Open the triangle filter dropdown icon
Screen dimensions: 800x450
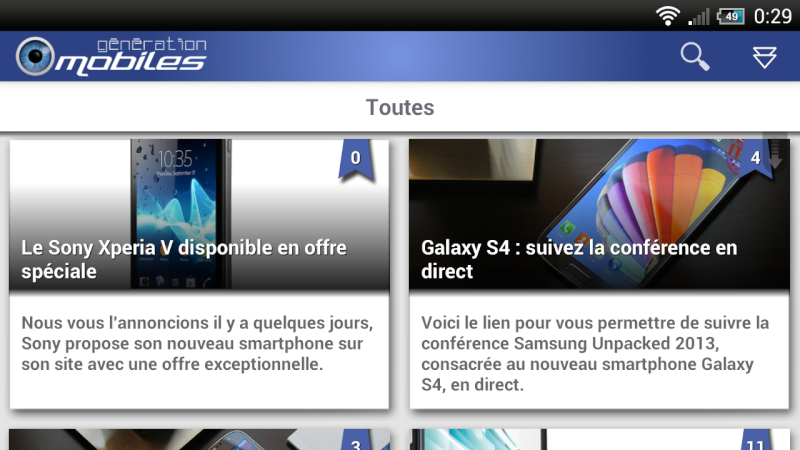(x=764, y=57)
